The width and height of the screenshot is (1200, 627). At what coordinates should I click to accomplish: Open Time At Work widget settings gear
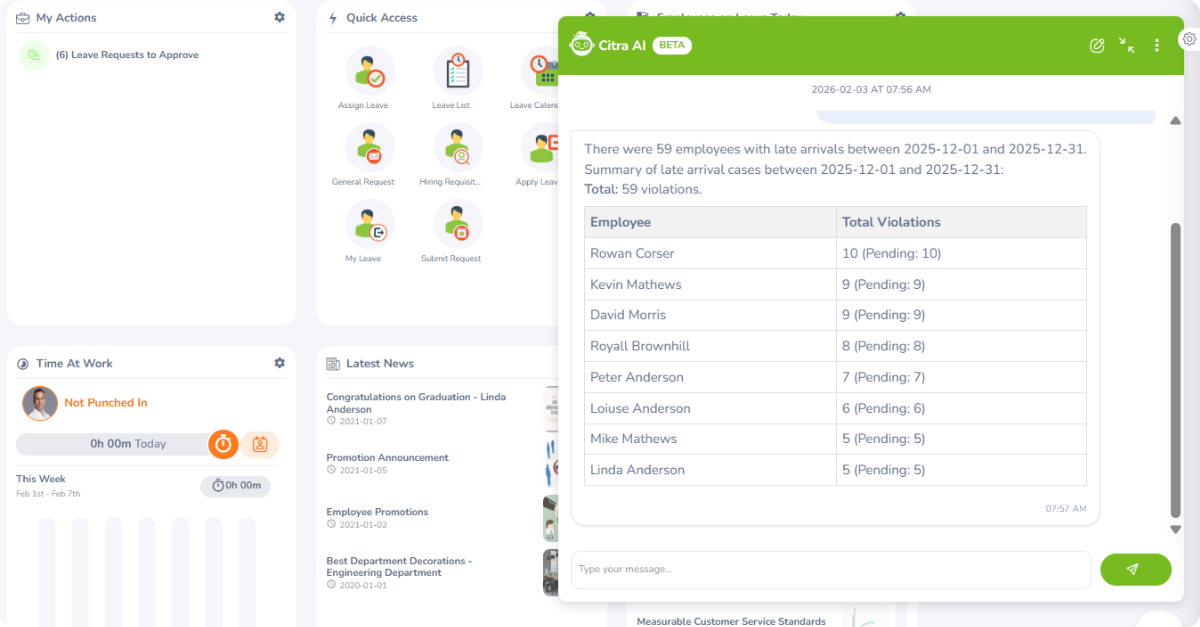279,363
